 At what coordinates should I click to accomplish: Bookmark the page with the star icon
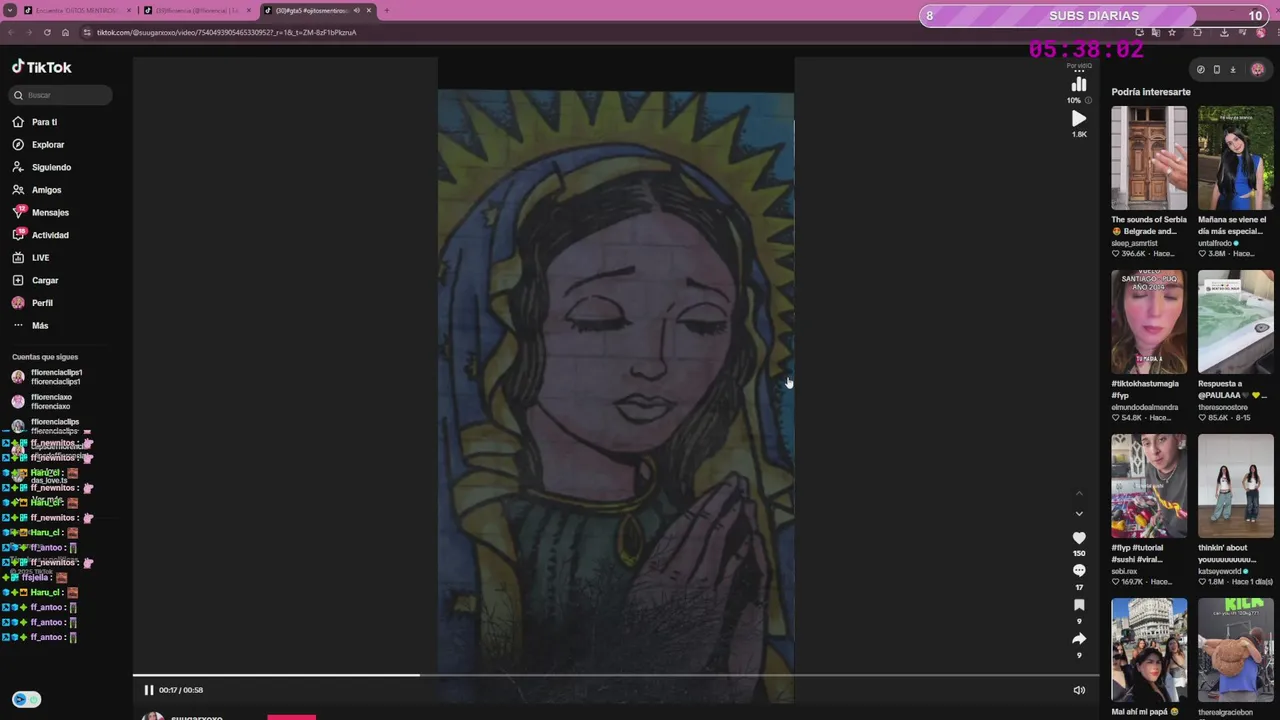(1172, 32)
